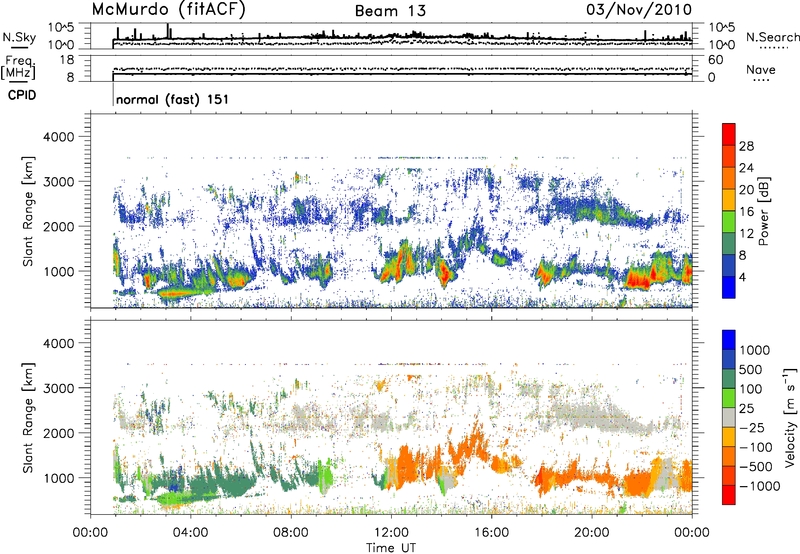Click the '60' Nave axis value

(716, 60)
